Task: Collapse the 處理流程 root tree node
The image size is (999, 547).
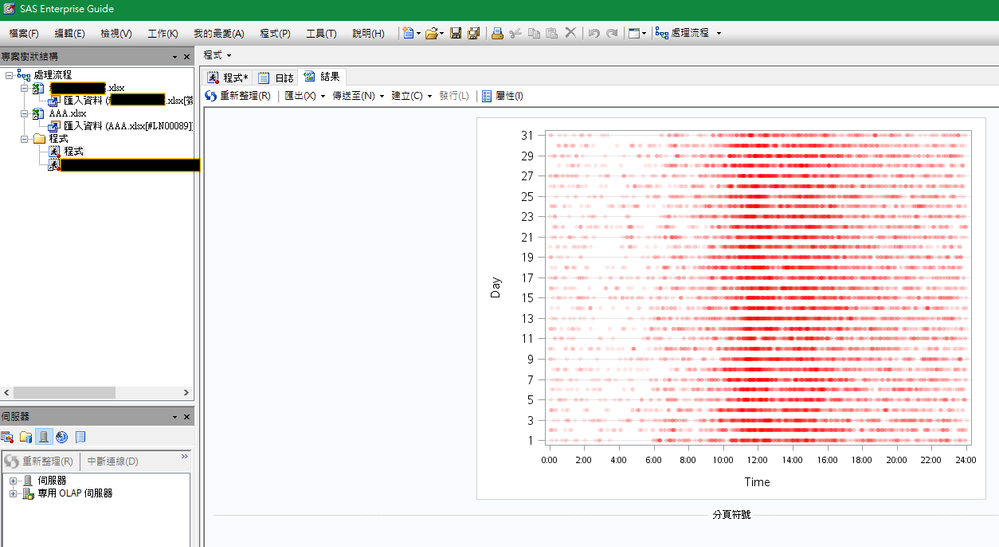Action: 9,75
